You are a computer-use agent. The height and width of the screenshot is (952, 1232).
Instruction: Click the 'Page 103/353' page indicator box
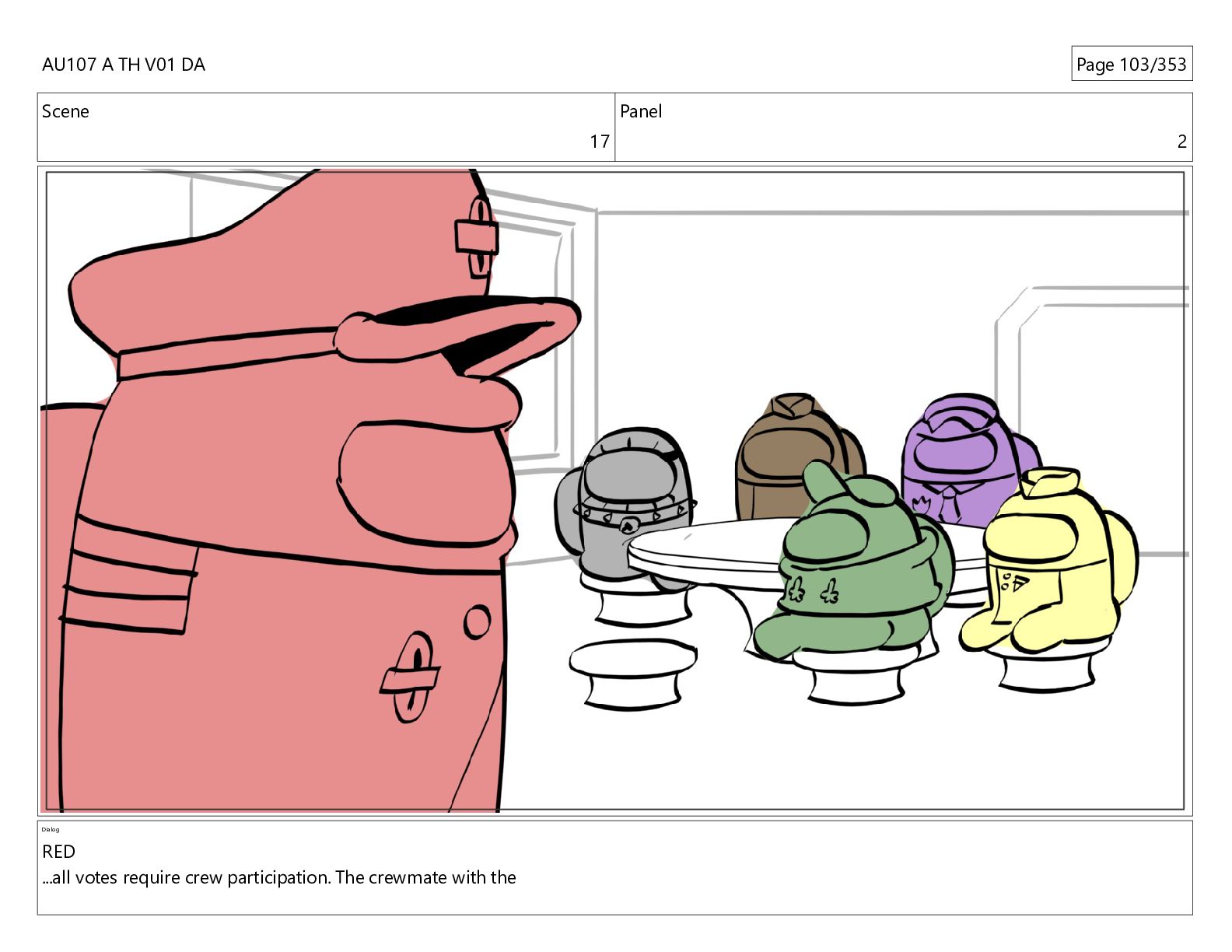[x=1131, y=64]
